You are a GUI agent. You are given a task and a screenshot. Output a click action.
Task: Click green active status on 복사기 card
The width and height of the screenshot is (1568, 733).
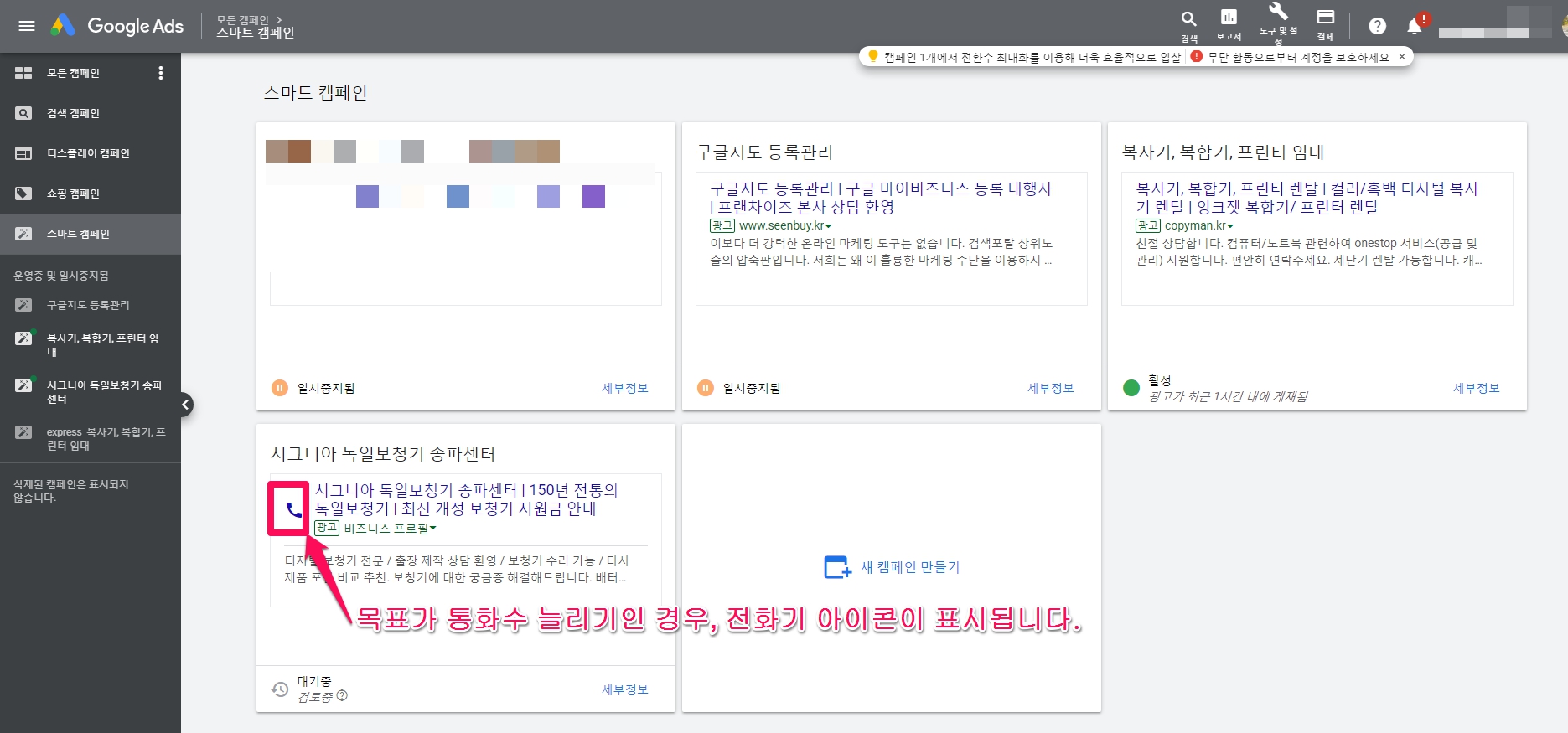pyautogui.click(x=1131, y=388)
